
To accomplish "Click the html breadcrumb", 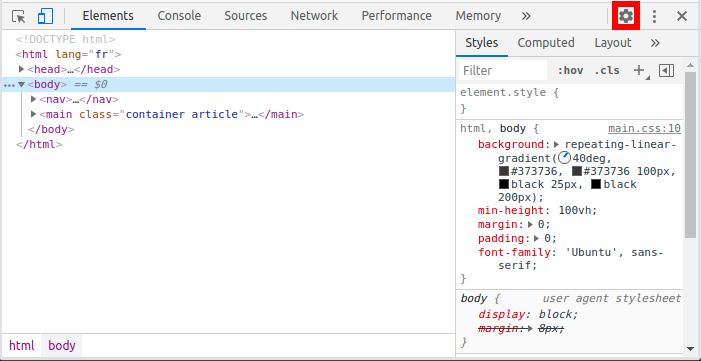I will click(21, 346).
